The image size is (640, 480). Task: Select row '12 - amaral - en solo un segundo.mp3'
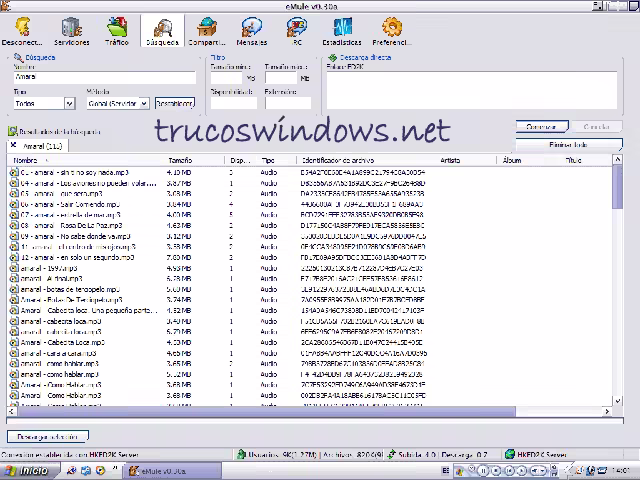310,258
